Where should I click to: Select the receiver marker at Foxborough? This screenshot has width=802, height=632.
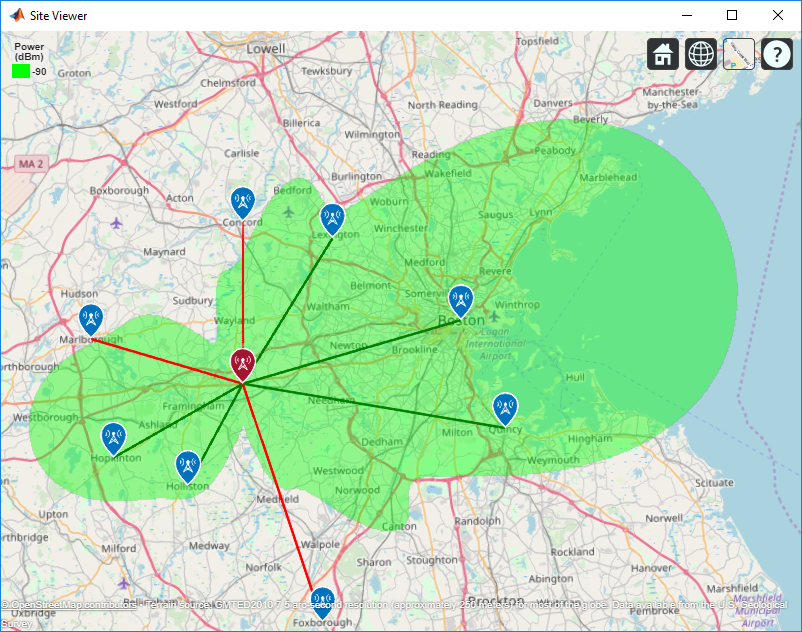tap(322, 602)
